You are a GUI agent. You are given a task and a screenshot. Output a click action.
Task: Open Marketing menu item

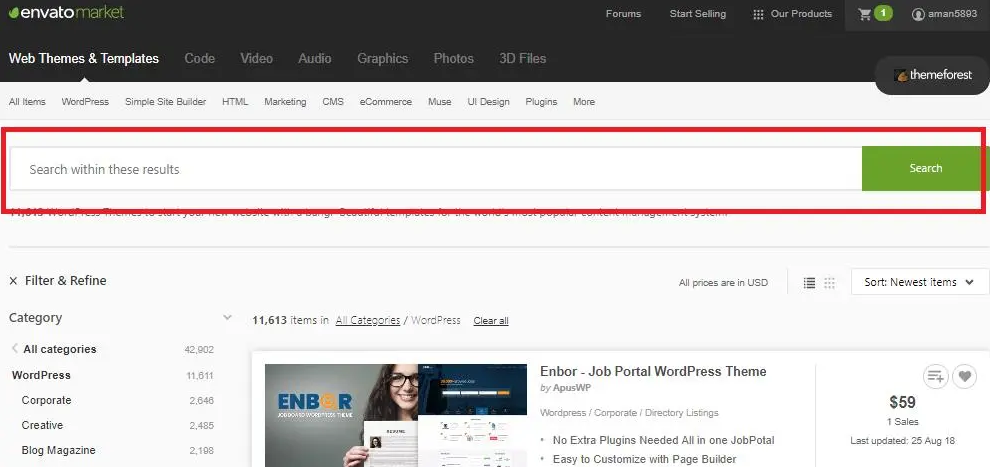(285, 102)
